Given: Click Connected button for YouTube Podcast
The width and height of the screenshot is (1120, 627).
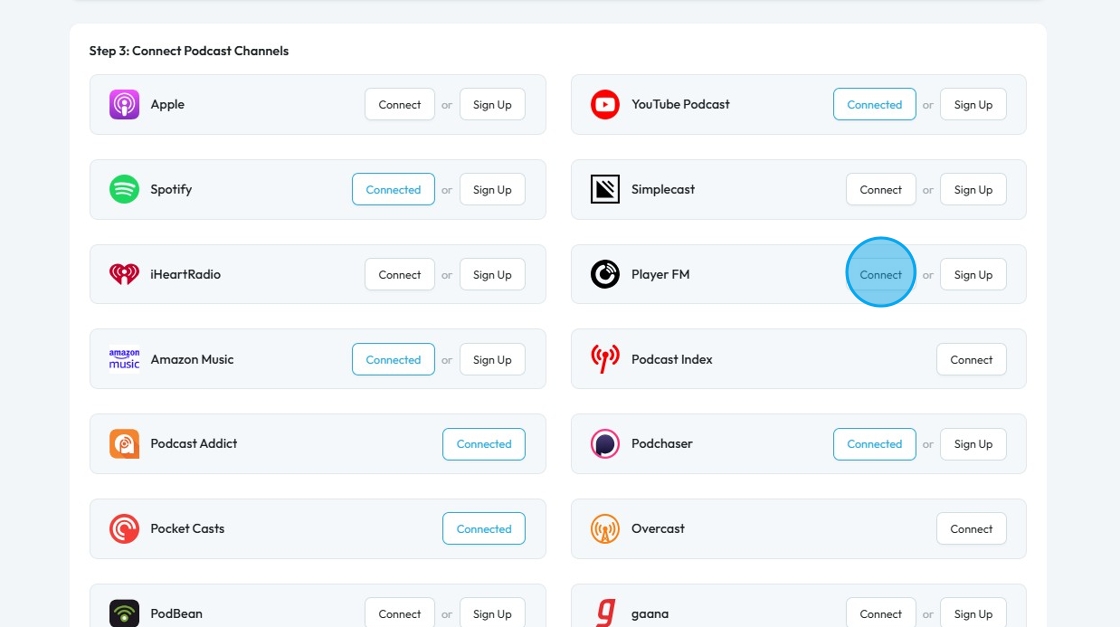Looking at the screenshot, I should point(874,104).
